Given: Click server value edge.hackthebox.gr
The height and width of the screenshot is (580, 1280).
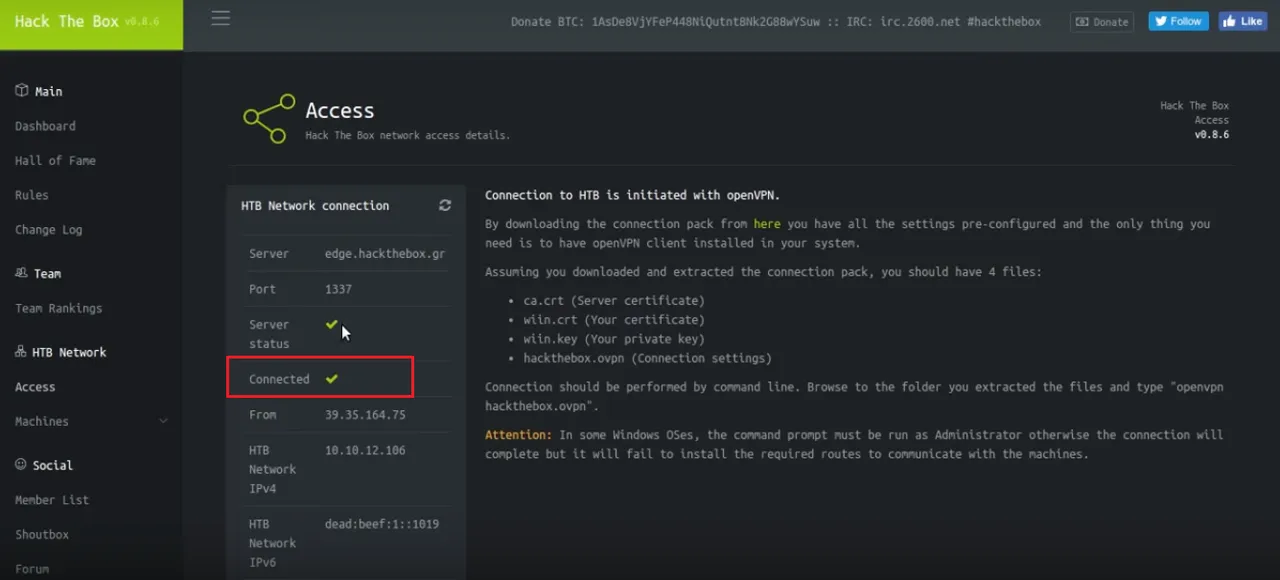Looking at the screenshot, I should [x=385, y=254].
